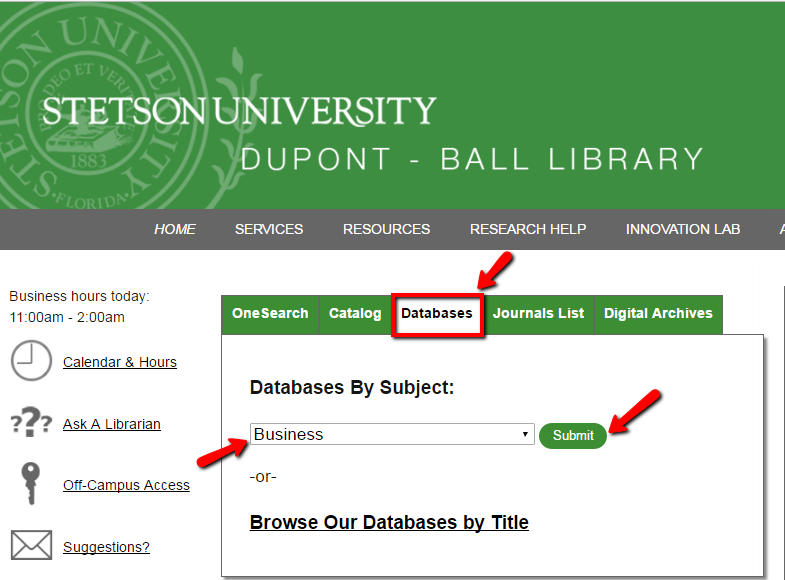Click the clock icon beside Calendar & Hours
This screenshot has width=785, height=580.
pyautogui.click(x=31, y=361)
